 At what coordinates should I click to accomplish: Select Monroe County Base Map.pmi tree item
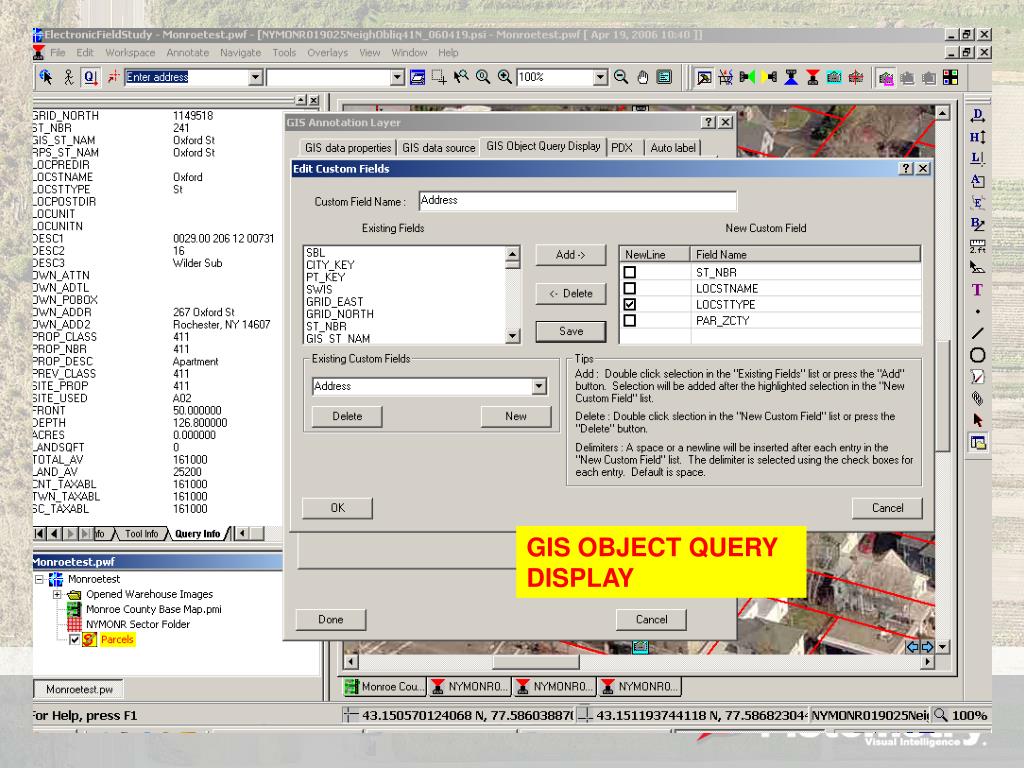(x=153, y=609)
